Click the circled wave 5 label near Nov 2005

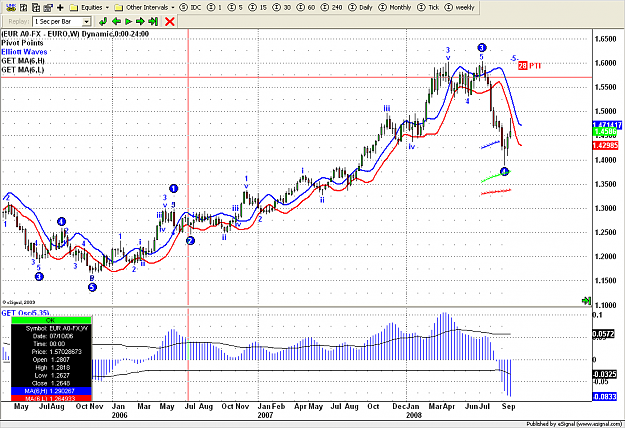[92, 287]
